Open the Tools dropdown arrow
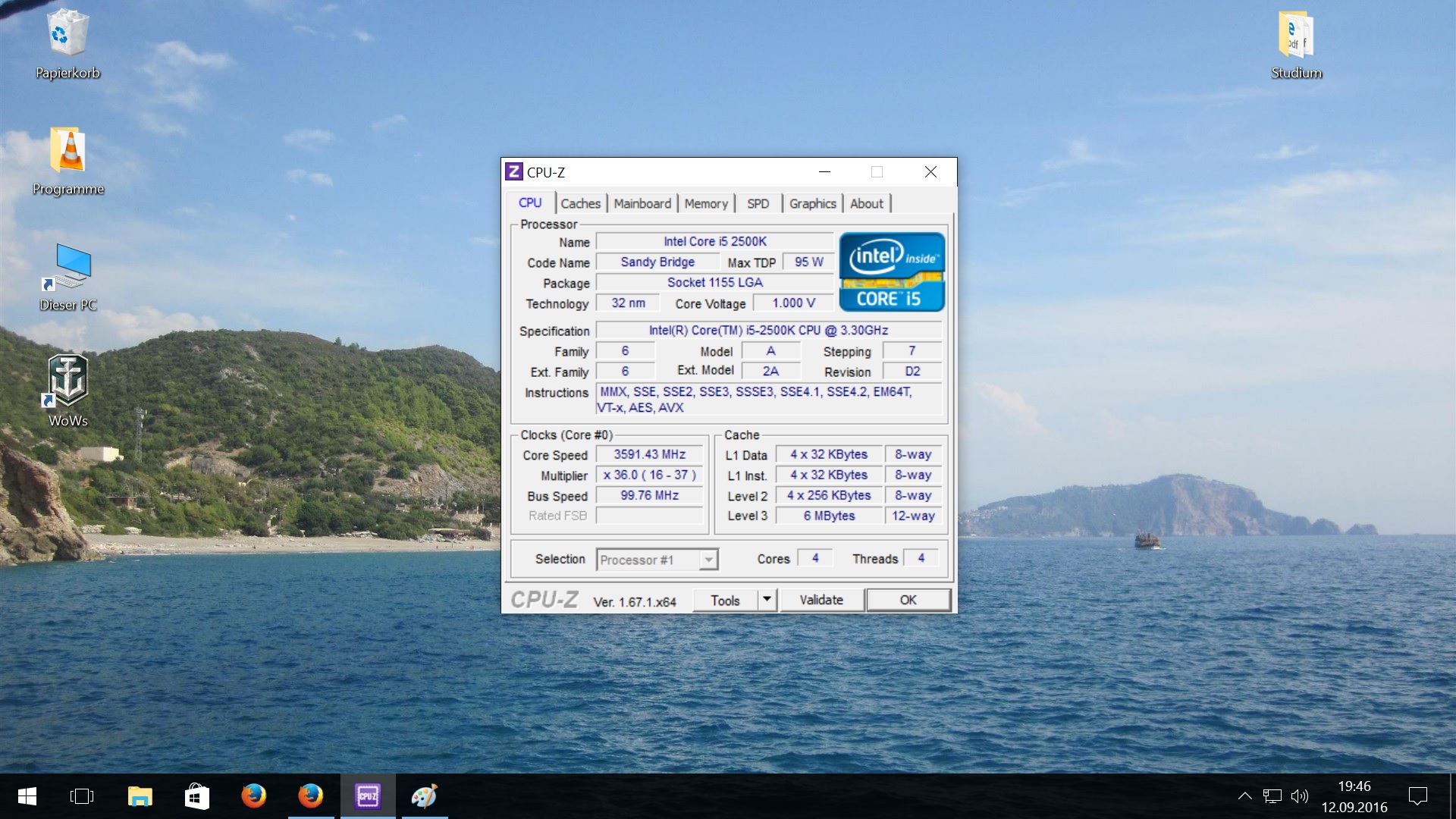Image resolution: width=1456 pixels, height=819 pixels. coord(767,600)
